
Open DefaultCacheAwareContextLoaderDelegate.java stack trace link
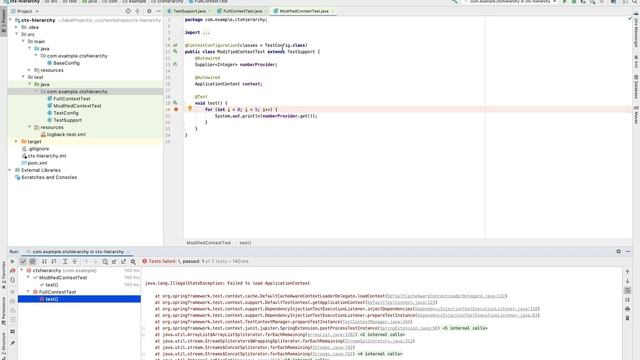pos(446,296)
